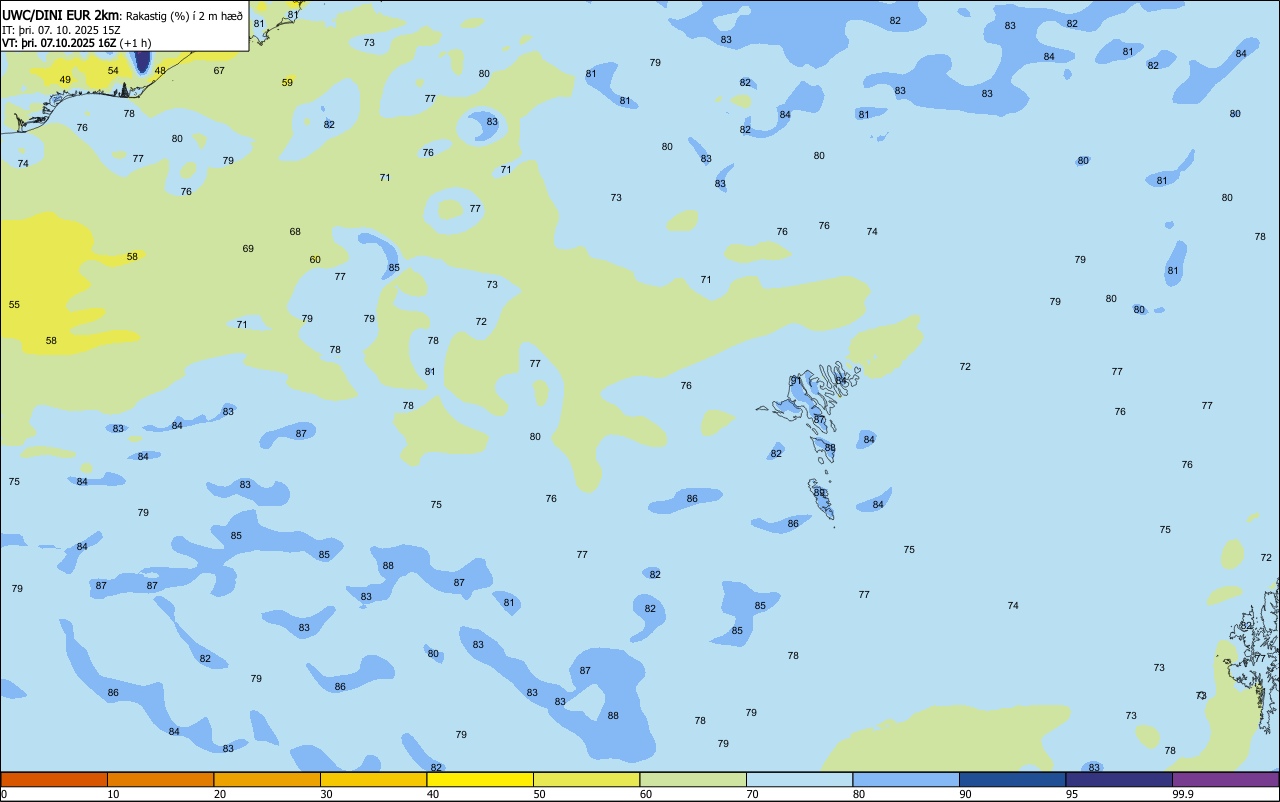The height and width of the screenshot is (802, 1280).
Task: Click the 'UWC/DINI EUR 2km' title text
Action: click(x=61, y=15)
